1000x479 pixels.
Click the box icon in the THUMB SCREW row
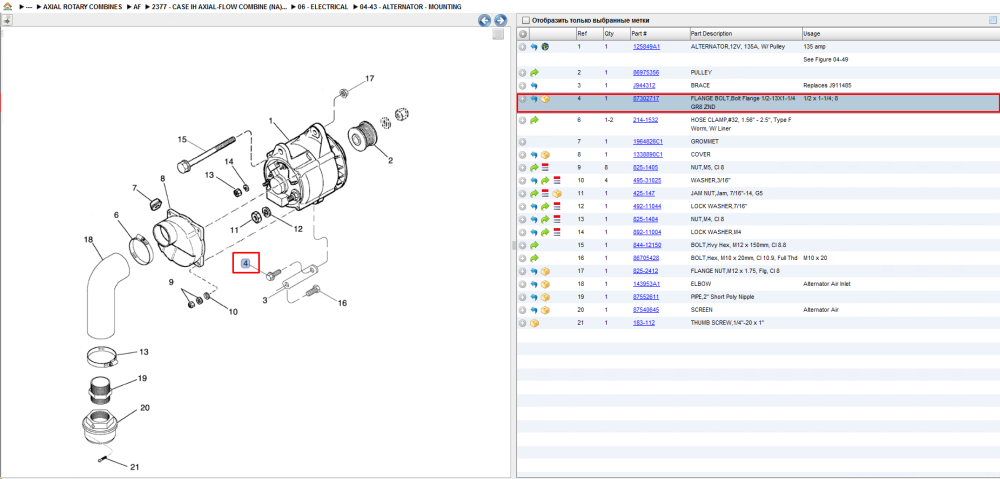click(534, 323)
